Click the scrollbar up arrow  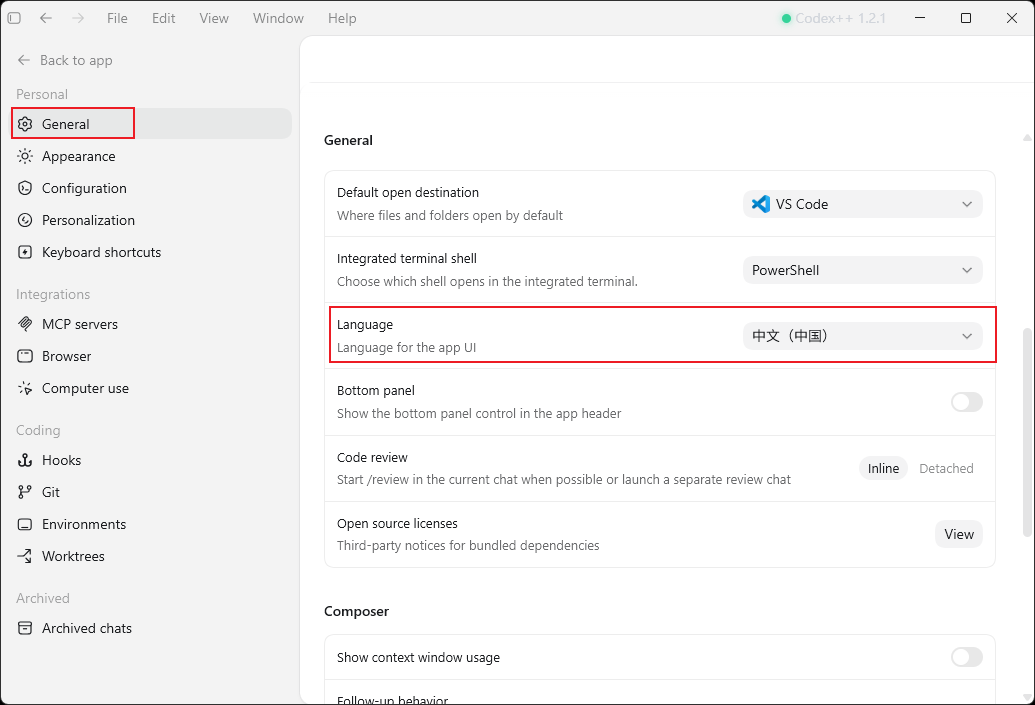1027,138
